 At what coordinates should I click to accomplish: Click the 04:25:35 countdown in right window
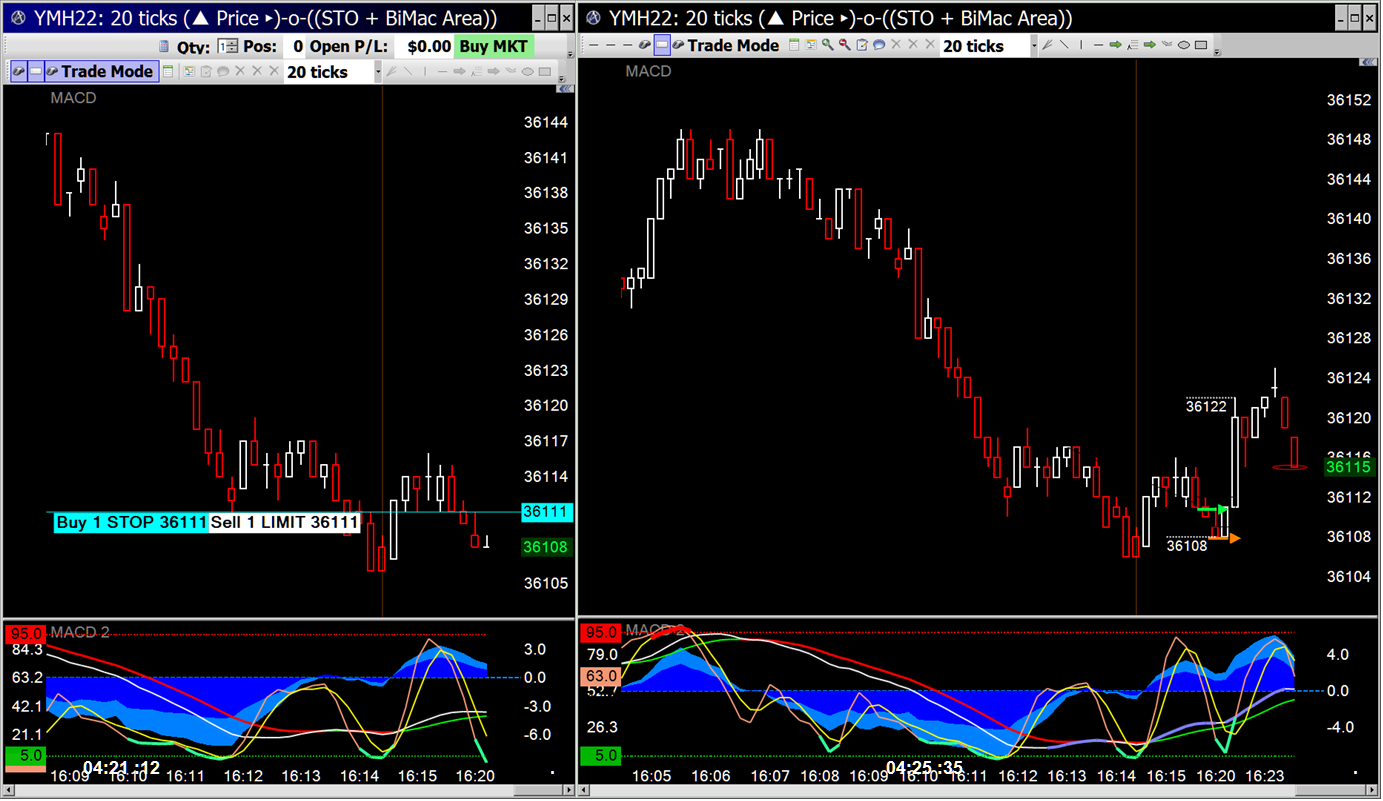coord(925,768)
